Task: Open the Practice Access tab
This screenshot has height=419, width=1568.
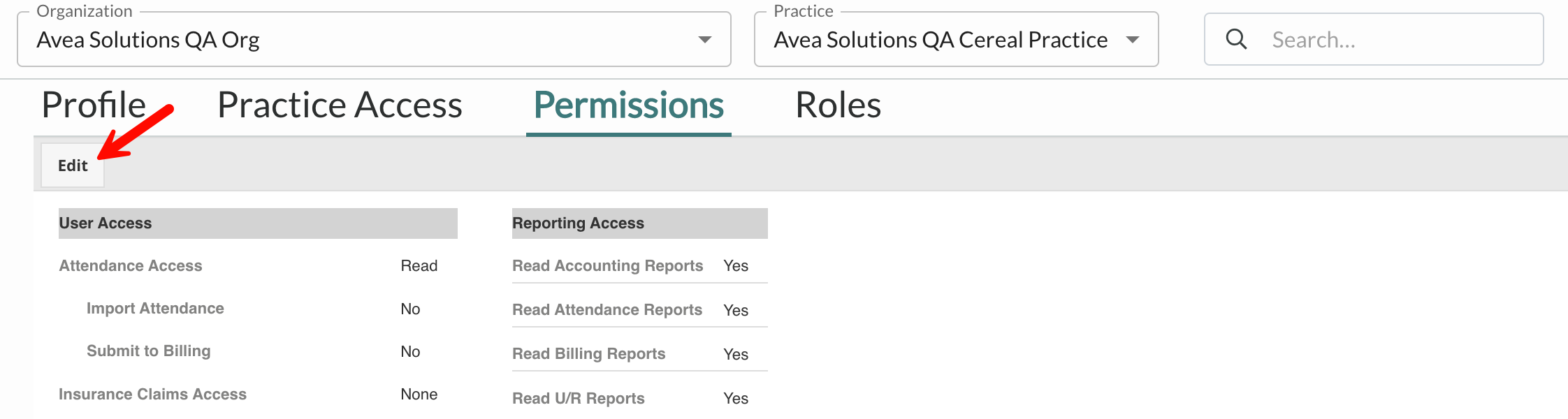Action: point(340,105)
